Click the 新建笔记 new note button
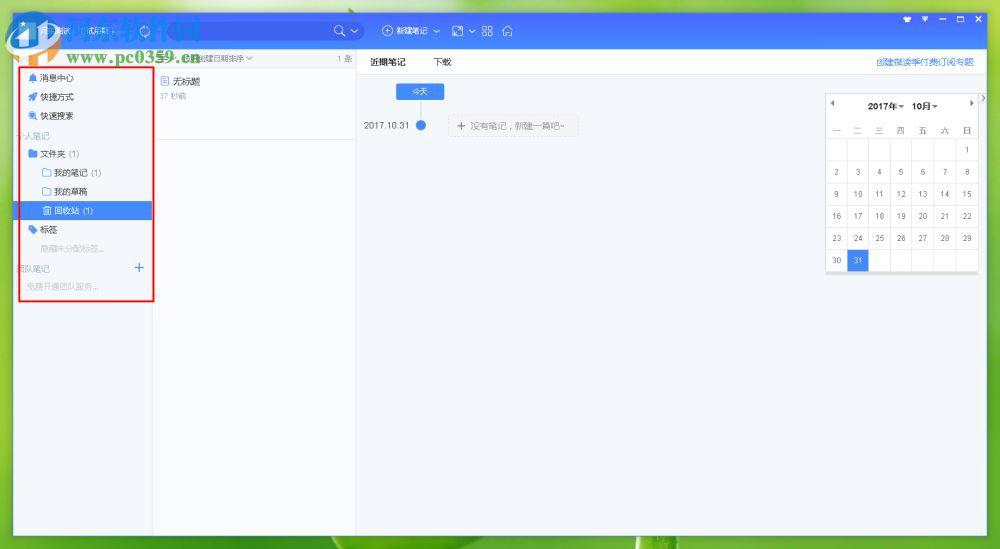1000x549 pixels. pos(404,31)
